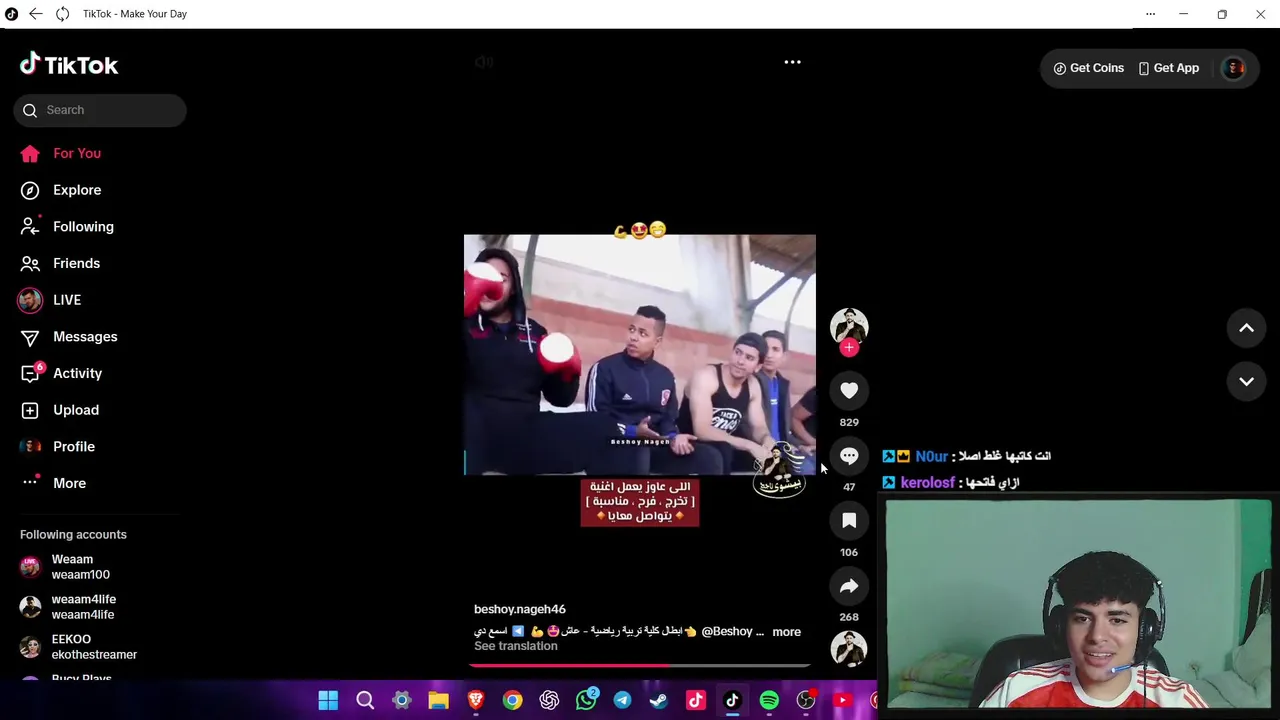Click the Upload plus-square icon
The width and height of the screenshot is (1280, 720).
pos(30,410)
